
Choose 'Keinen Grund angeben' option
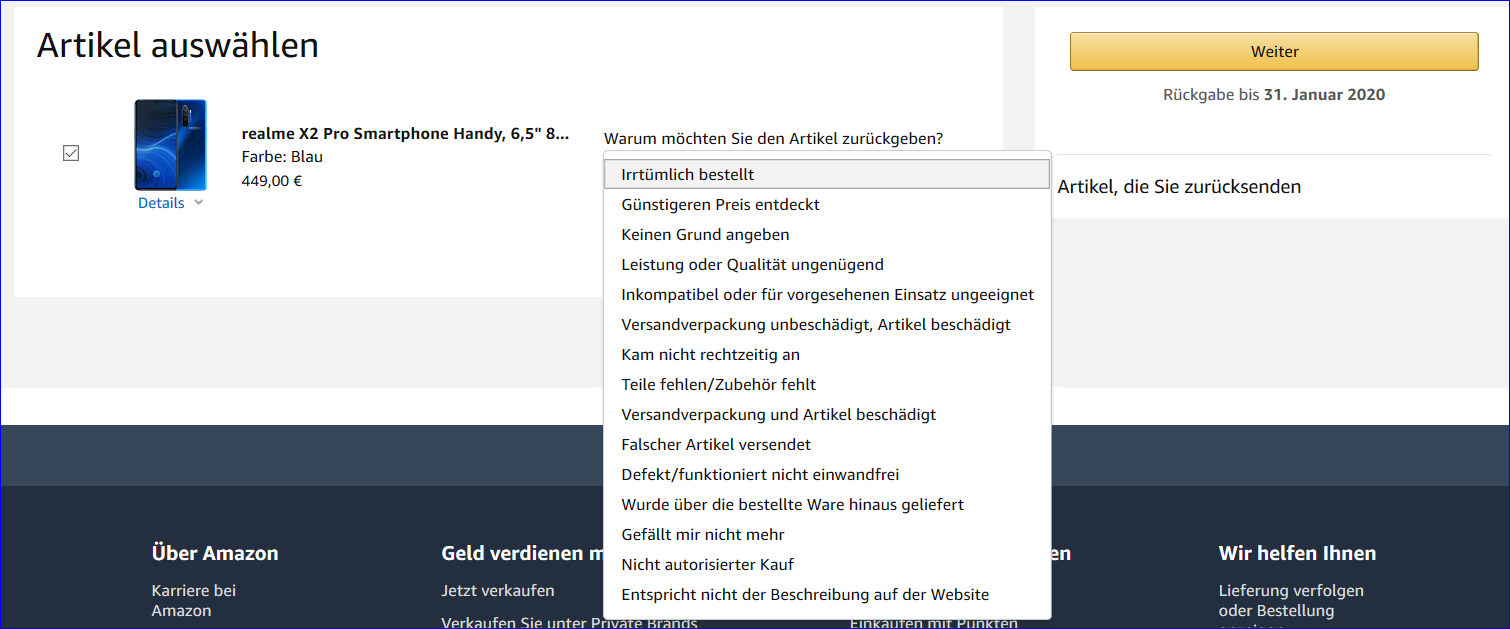tap(828, 234)
